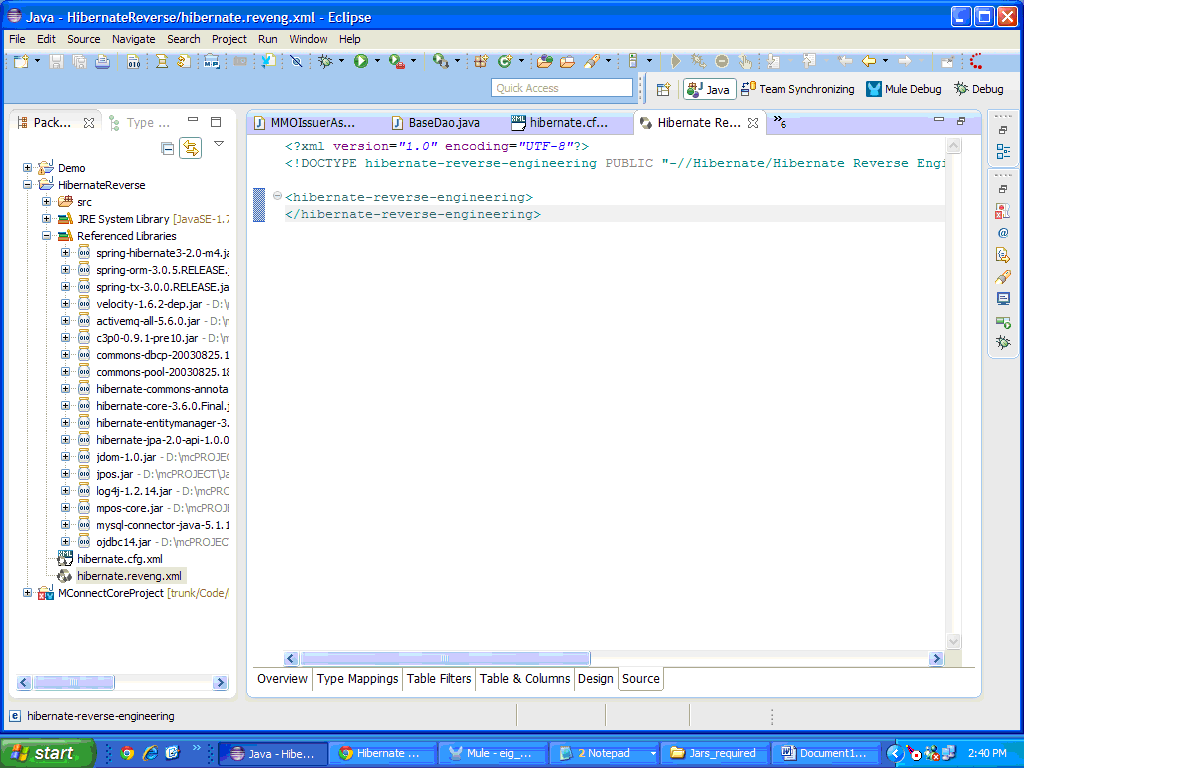Open the Run dropdown arrow
Screen dimensions: 1199x768
coord(377,61)
